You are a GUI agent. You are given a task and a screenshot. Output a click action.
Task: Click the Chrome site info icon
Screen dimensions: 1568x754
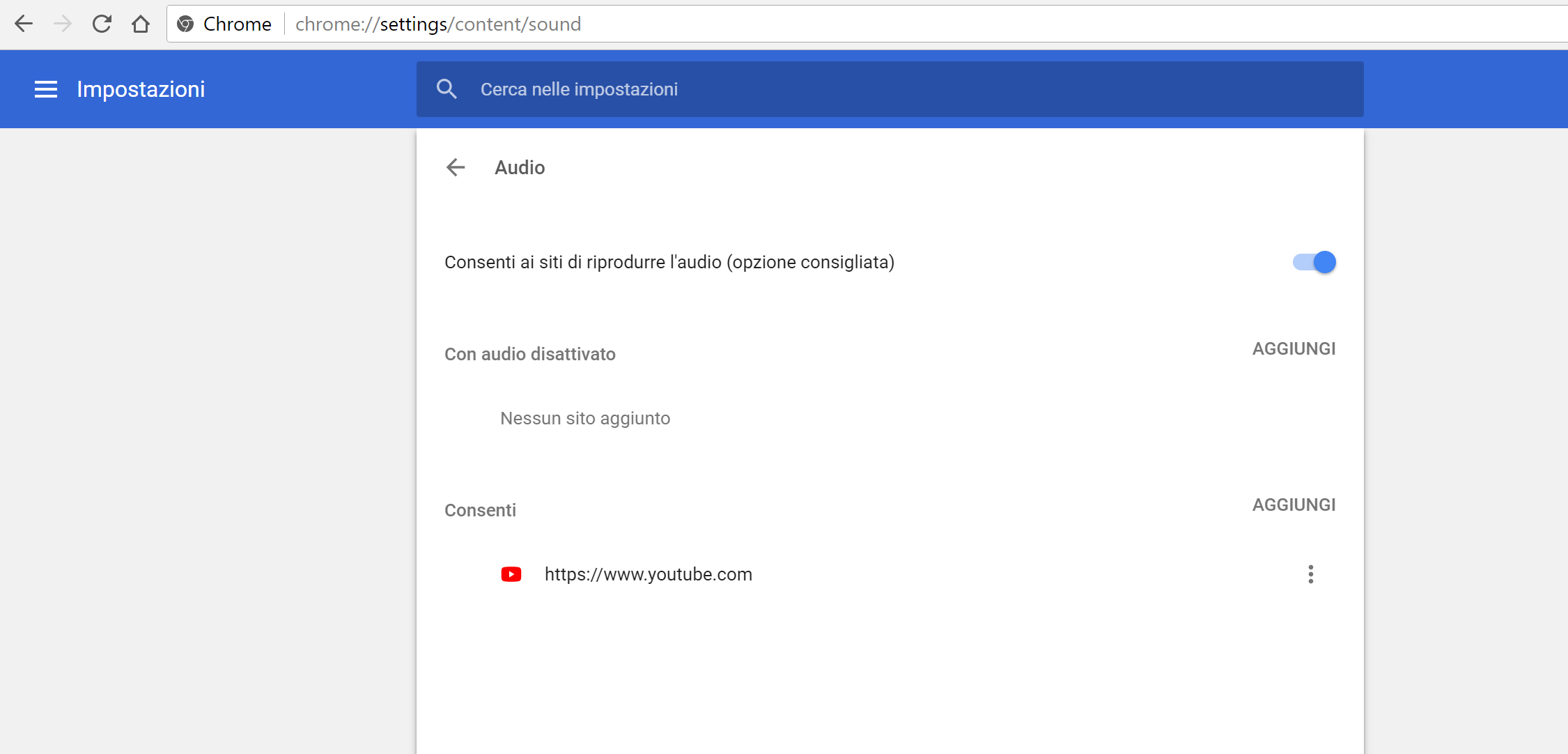click(x=185, y=24)
